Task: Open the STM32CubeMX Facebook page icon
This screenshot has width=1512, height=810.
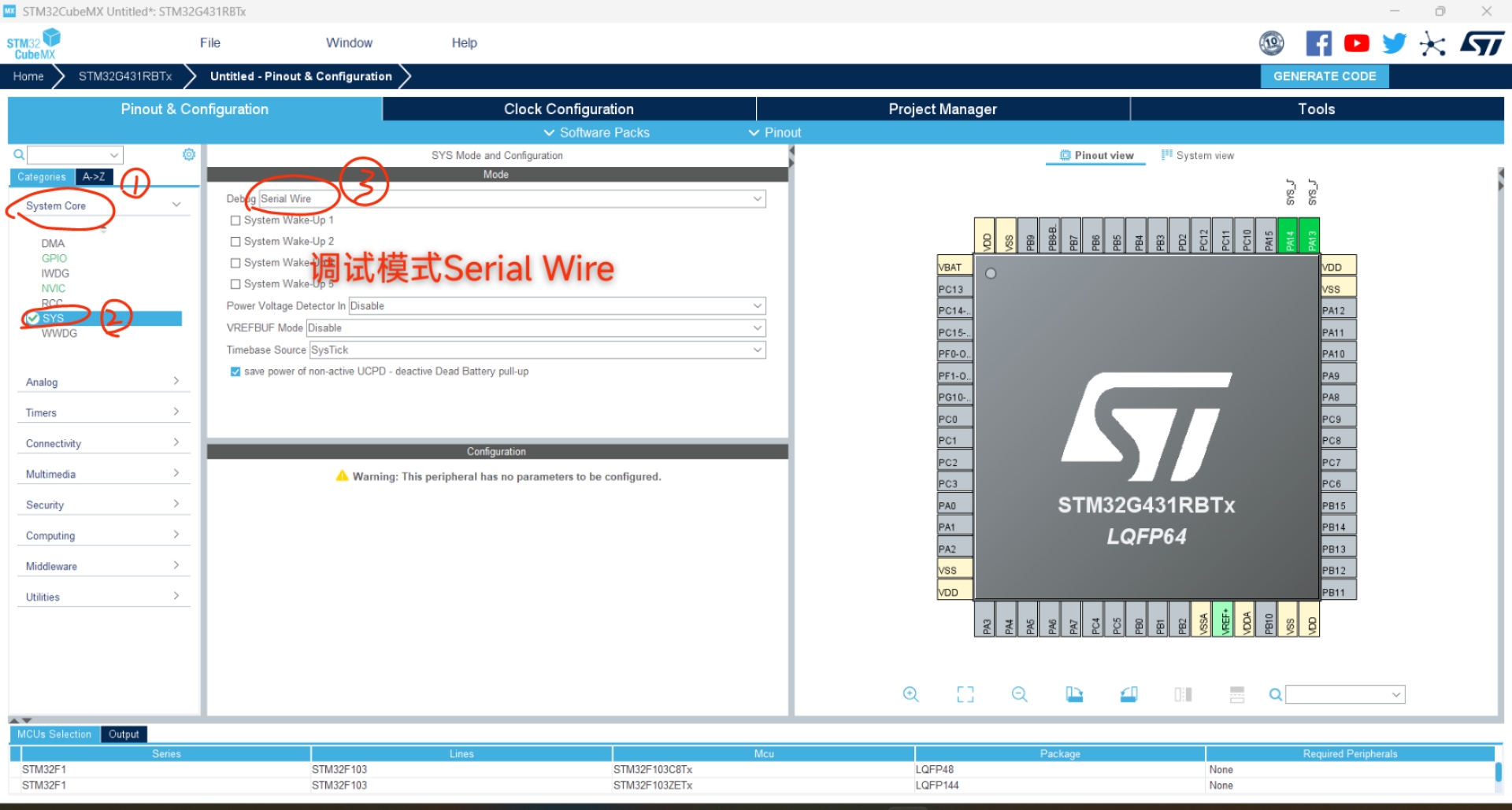Action: [1318, 43]
